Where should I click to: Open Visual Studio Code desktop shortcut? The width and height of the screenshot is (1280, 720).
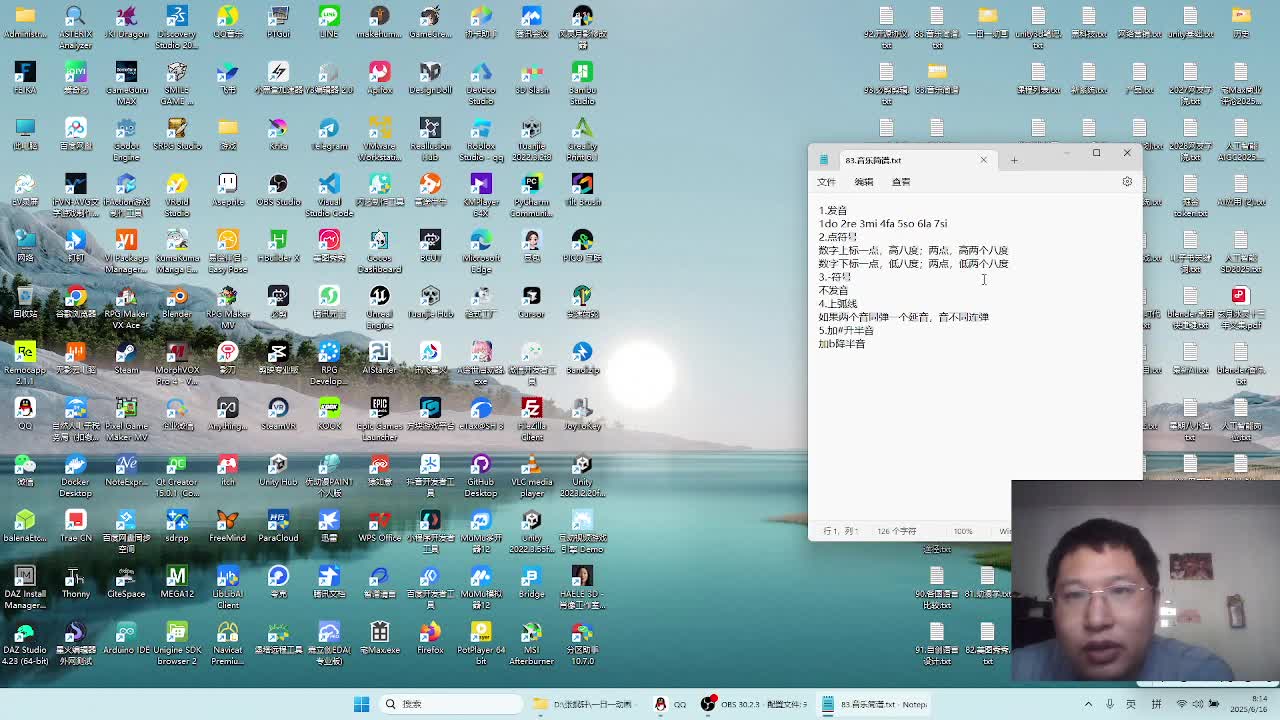(329, 186)
